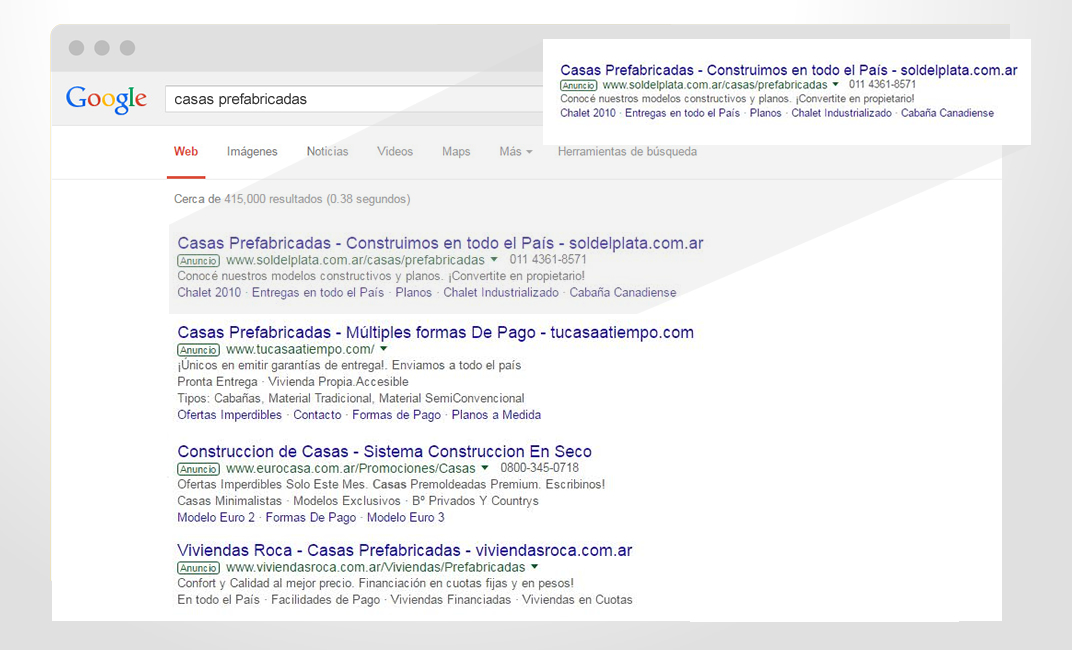This screenshot has width=1072, height=650.
Task: Open the 'Viviendas Roca - Casas Prefabricadas' title
Action: pos(405,550)
